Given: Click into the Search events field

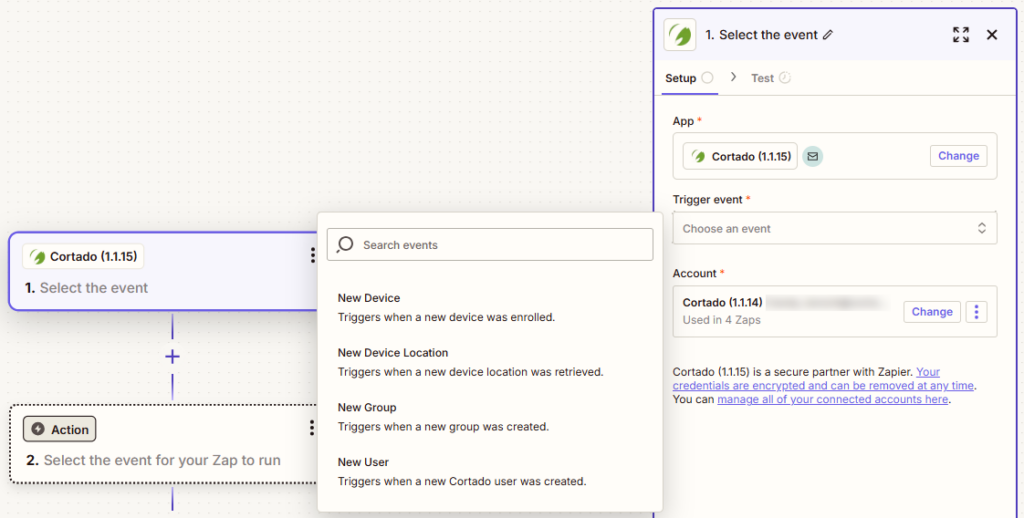Looking at the screenshot, I should 490,244.
